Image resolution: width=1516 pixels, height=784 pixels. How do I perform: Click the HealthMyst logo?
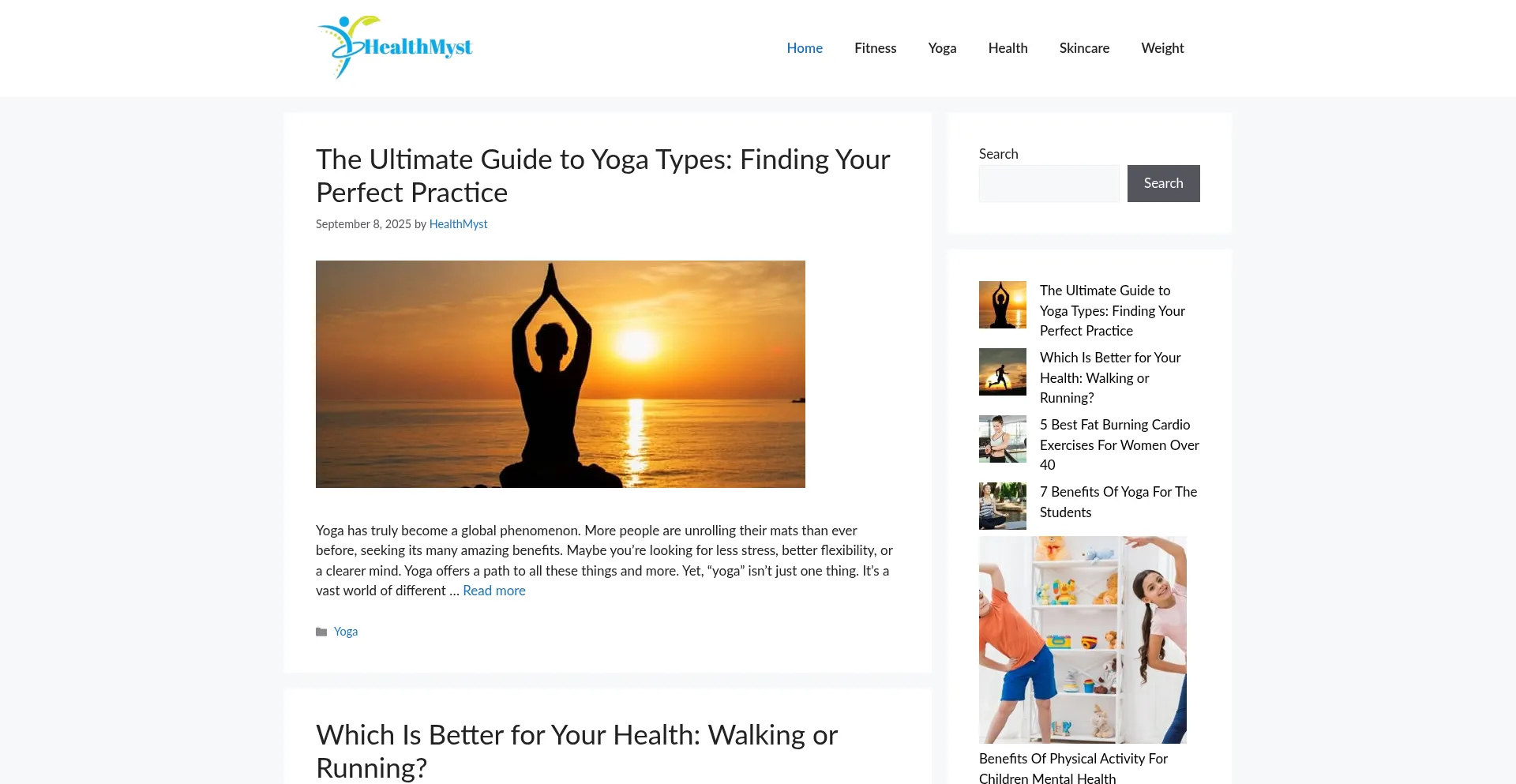[x=395, y=47]
